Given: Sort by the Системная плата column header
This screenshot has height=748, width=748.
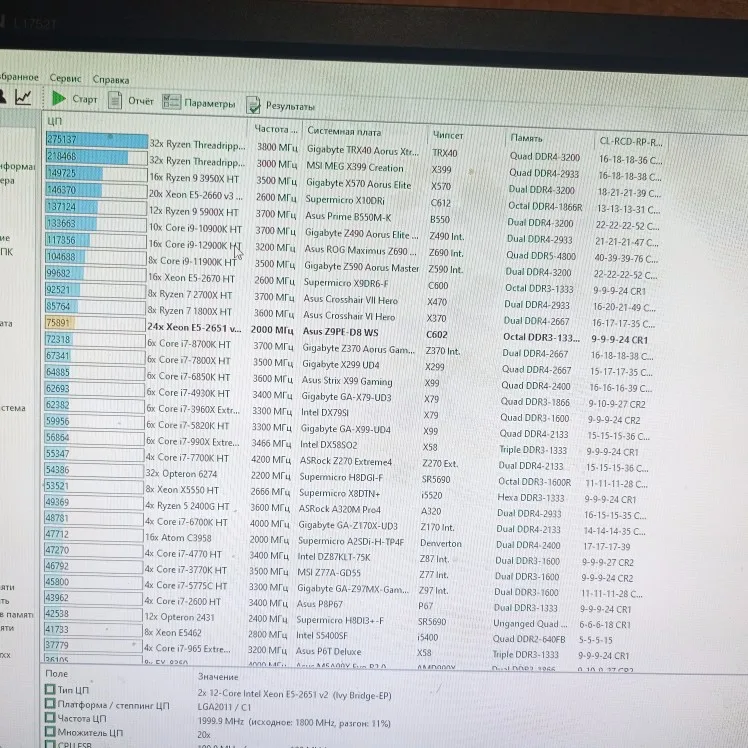Looking at the screenshot, I should coord(344,131).
